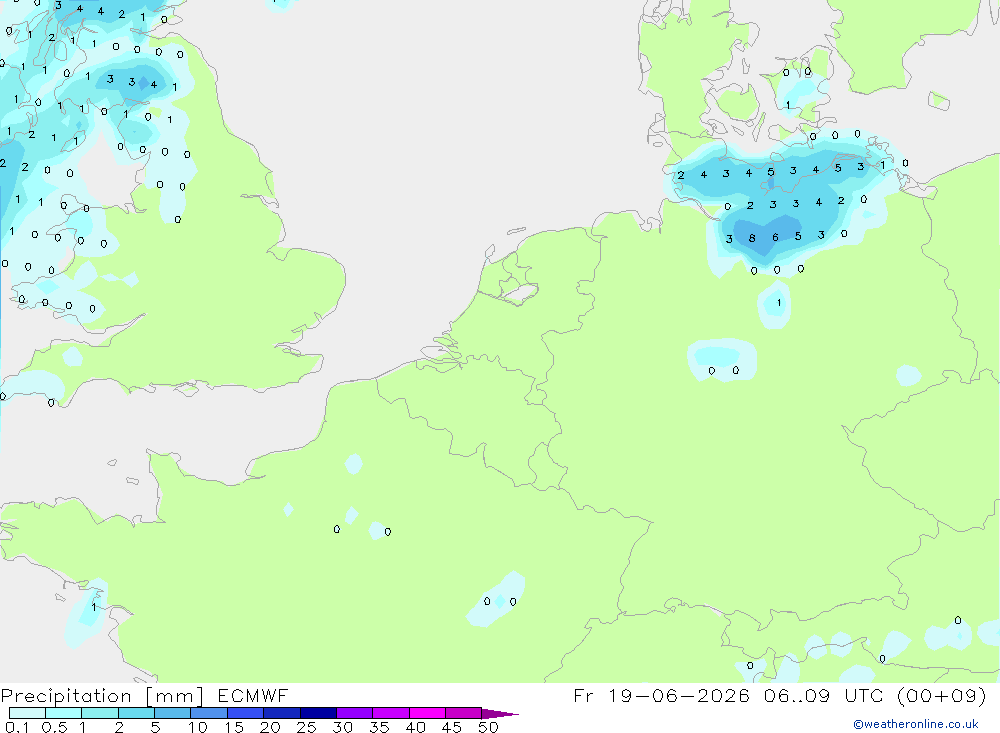Pick the 45–50 mm legend swatch

point(464,713)
